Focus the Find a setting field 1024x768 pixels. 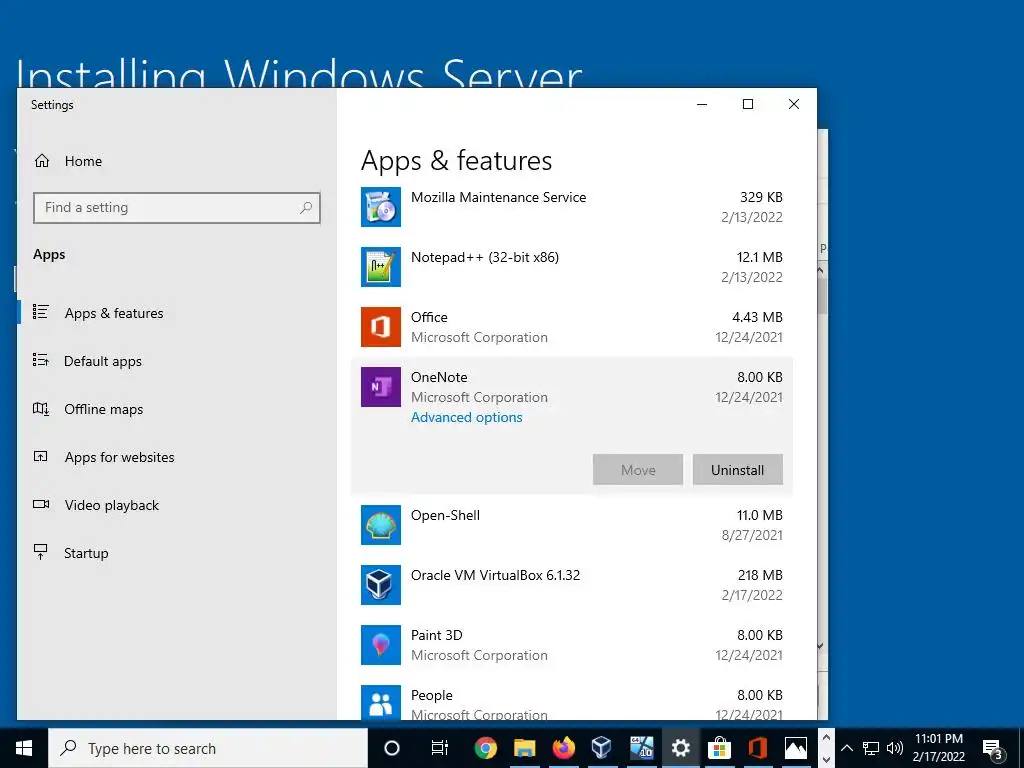tap(176, 208)
